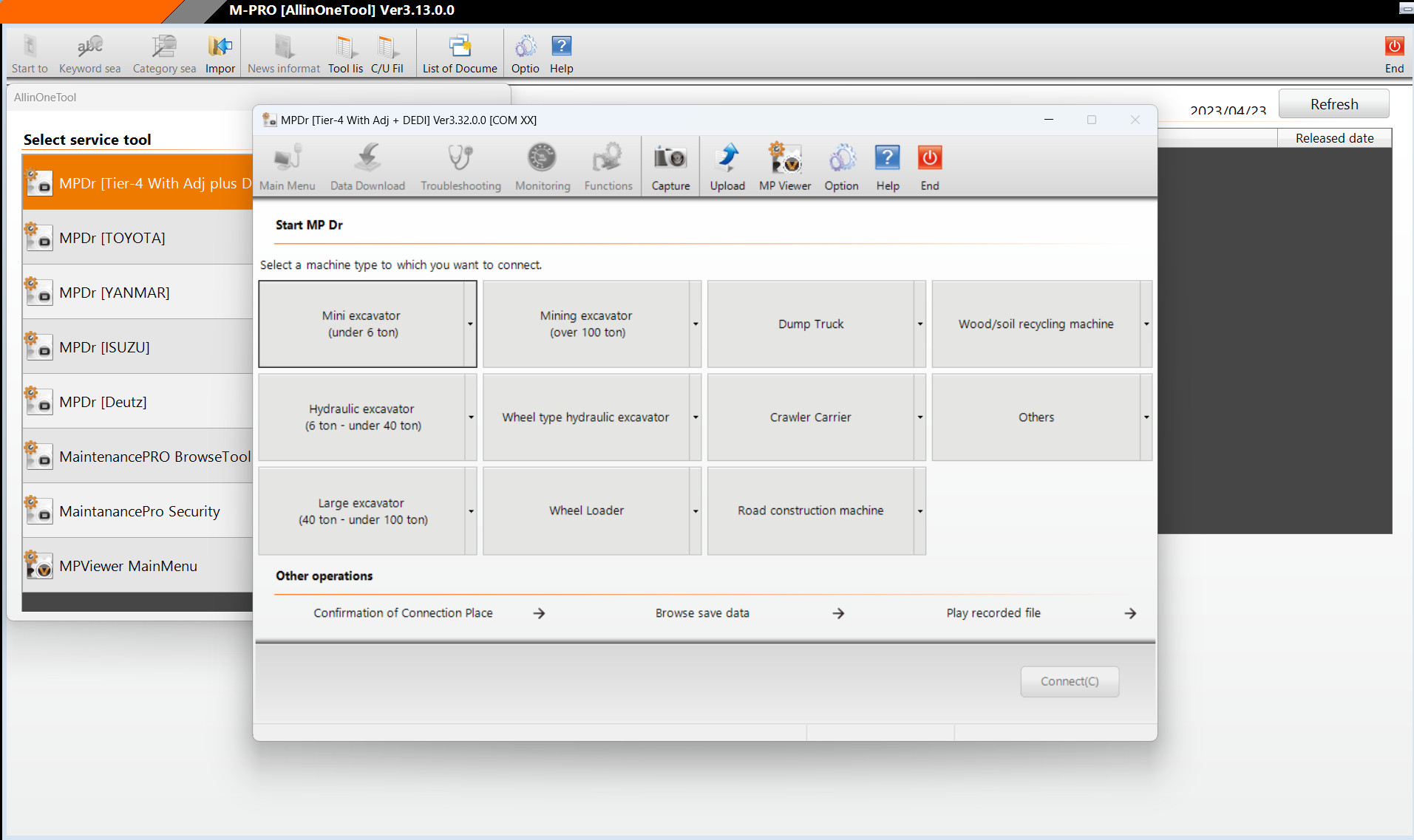Click M-PRO Help question mark icon

pos(562,47)
